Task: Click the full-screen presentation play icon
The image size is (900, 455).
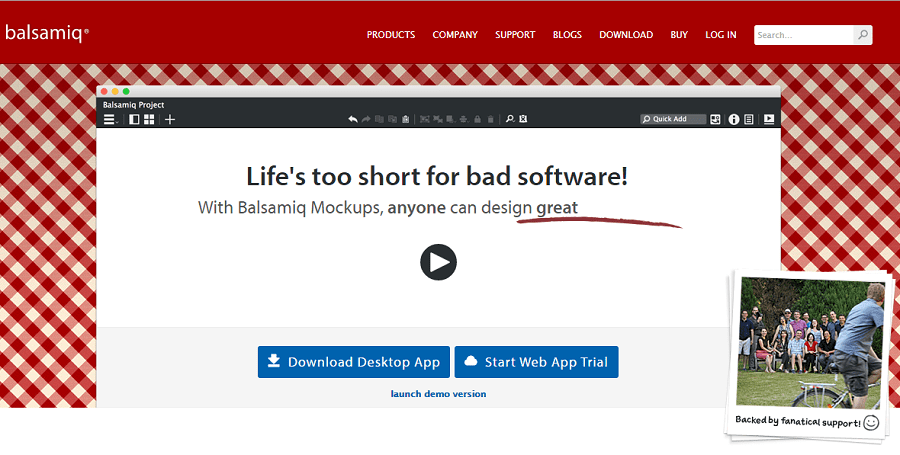Action: 769,119
